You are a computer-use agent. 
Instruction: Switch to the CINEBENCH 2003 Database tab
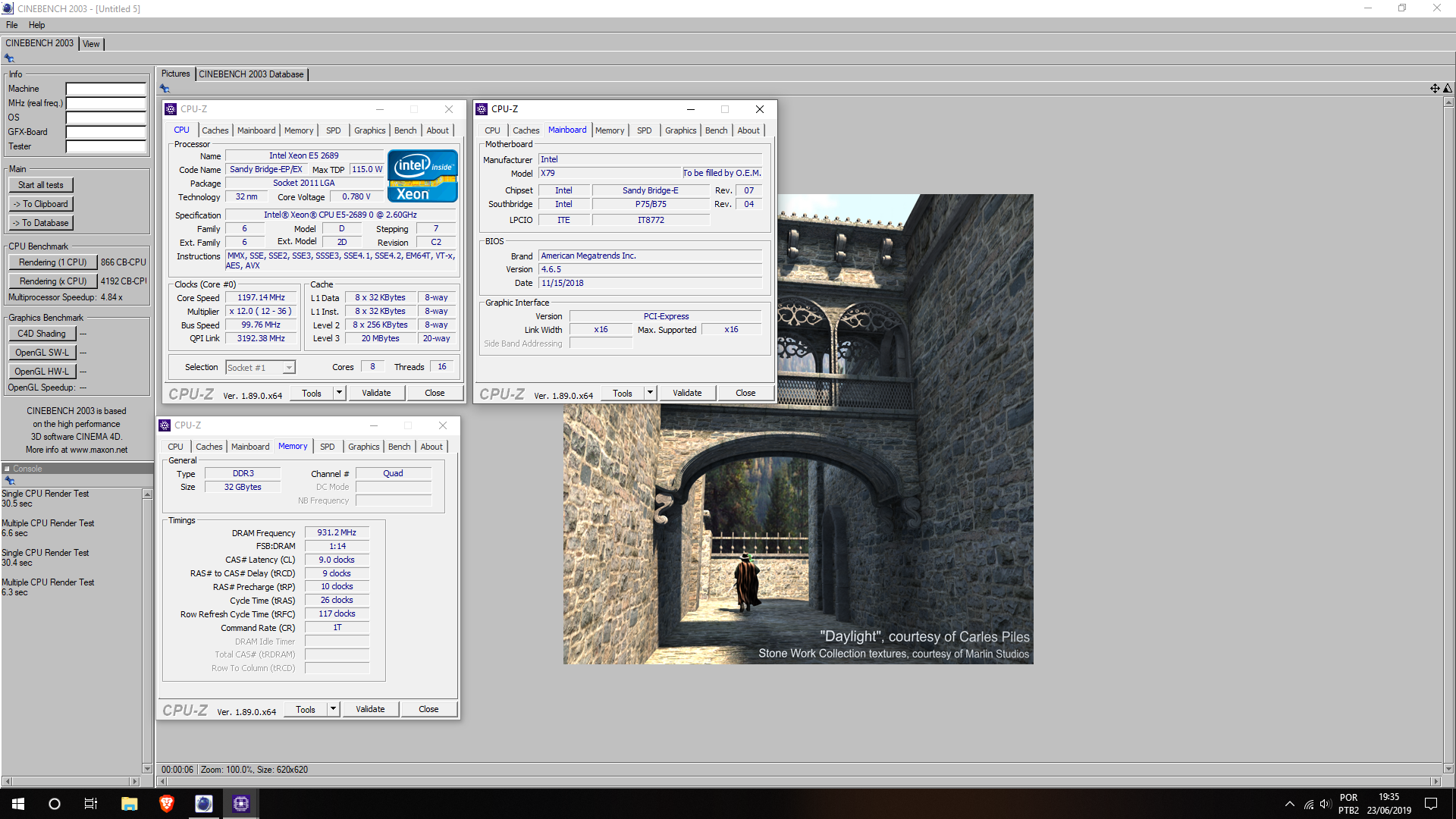click(x=251, y=74)
